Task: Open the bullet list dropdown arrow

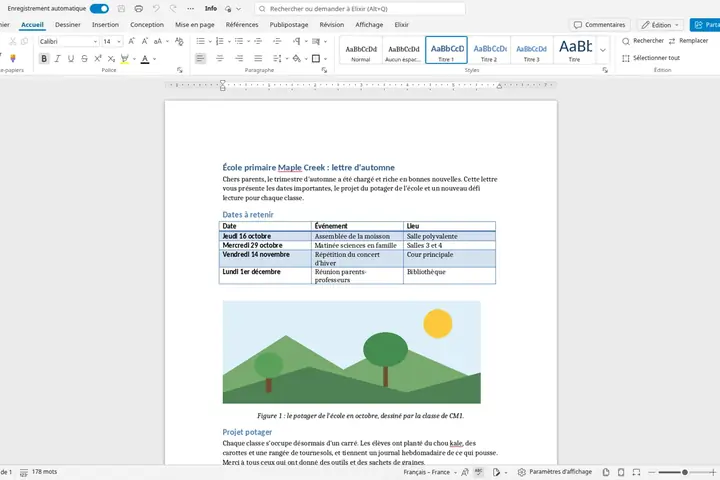Action: click(x=210, y=41)
